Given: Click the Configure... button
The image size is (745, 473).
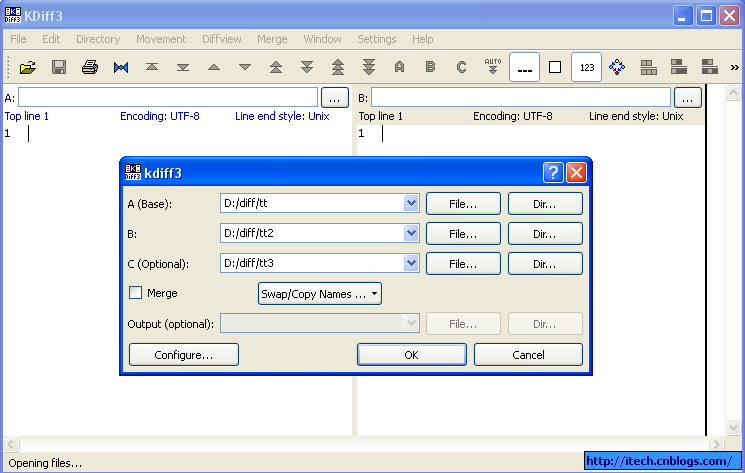Looking at the screenshot, I should tap(184, 355).
